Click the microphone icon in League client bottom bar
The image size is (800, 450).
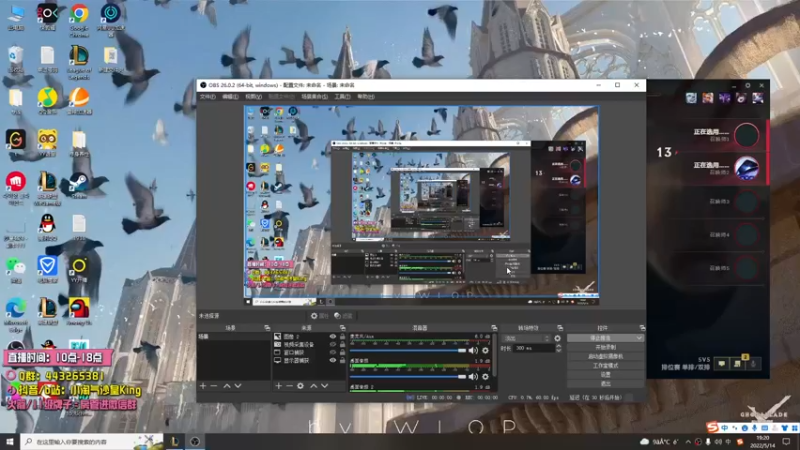[x=753, y=364]
